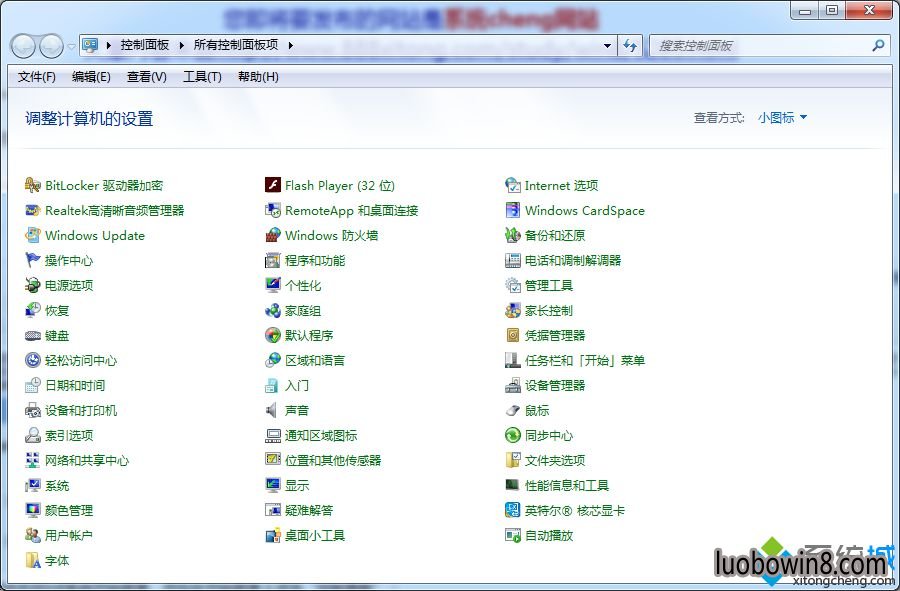Viewport: 900px width, 591px height.
Task: Open the 工具(T) menu
Action: tap(202, 77)
